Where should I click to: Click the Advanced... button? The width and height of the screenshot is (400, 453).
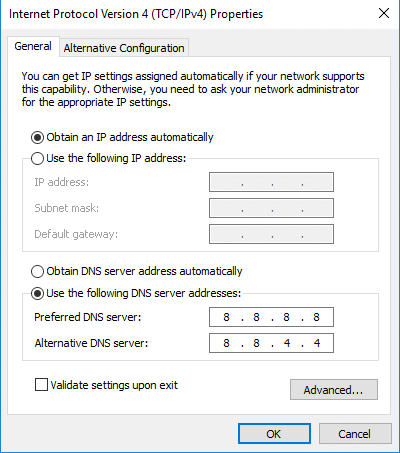334,389
